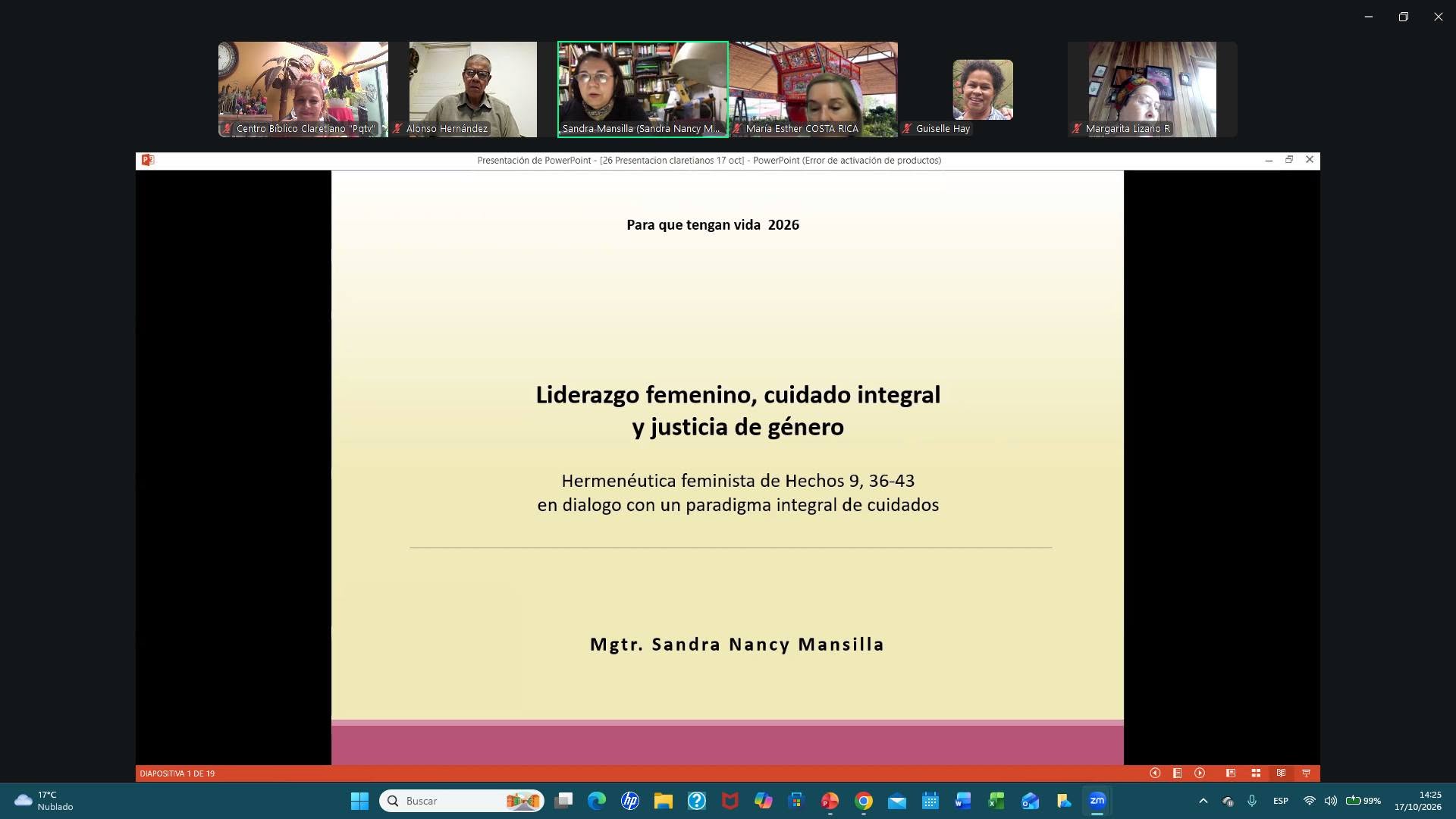Open Task View from taskbar
This screenshot has width=1456, height=819.
pyautogui.click(x=563, y=801)
